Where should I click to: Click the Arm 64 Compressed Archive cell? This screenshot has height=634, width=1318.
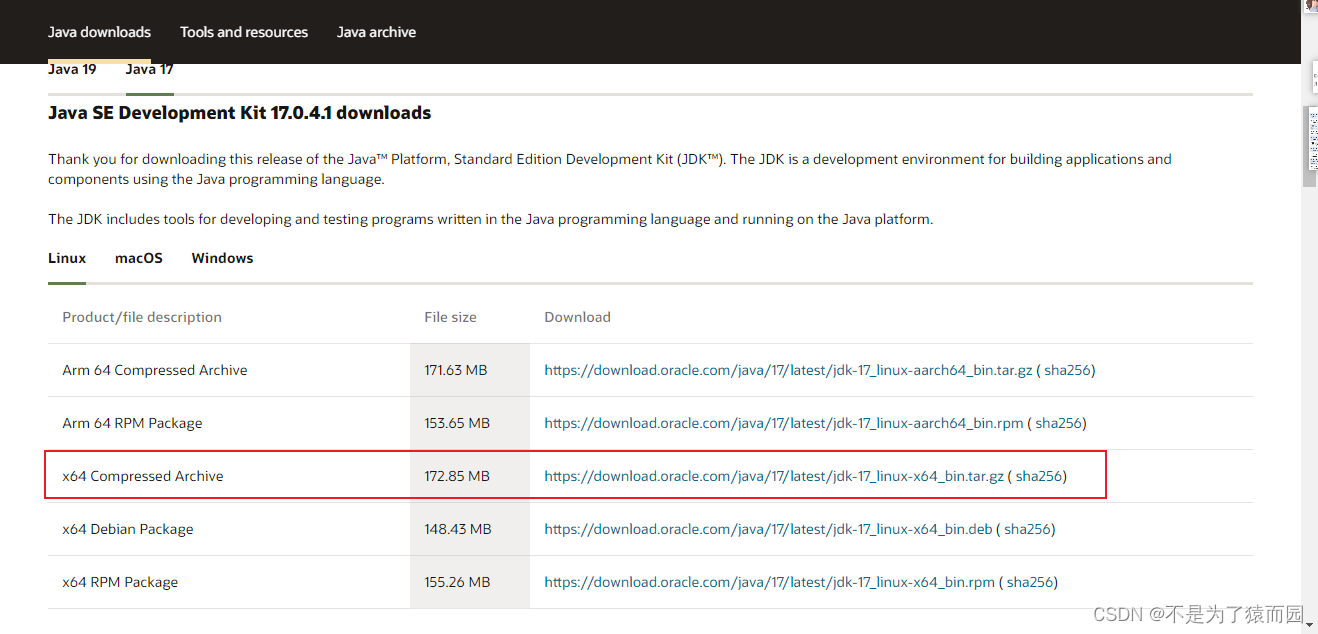coord(155,370)
